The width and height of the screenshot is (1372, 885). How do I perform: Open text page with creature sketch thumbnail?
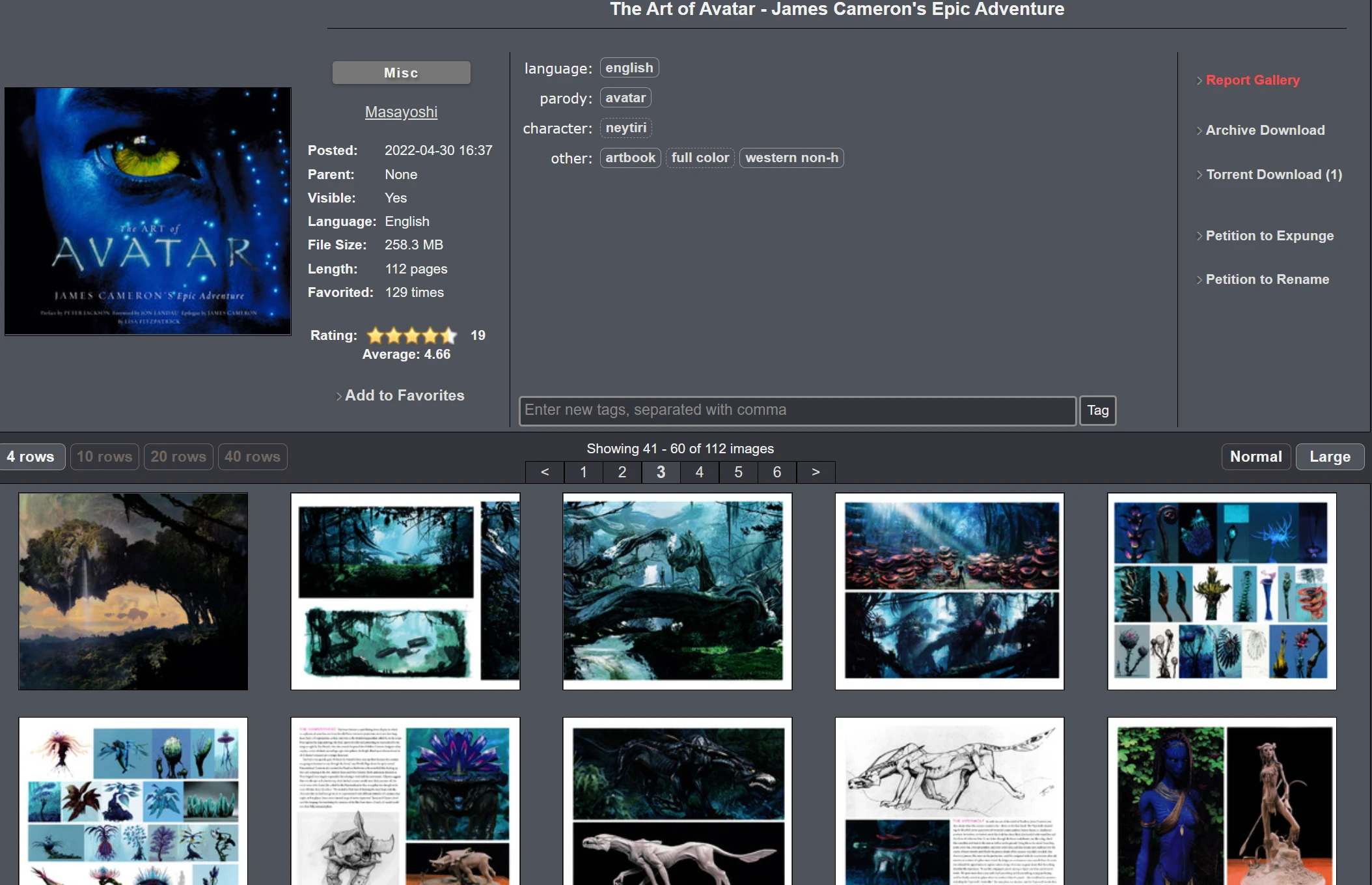pos(405,801)
